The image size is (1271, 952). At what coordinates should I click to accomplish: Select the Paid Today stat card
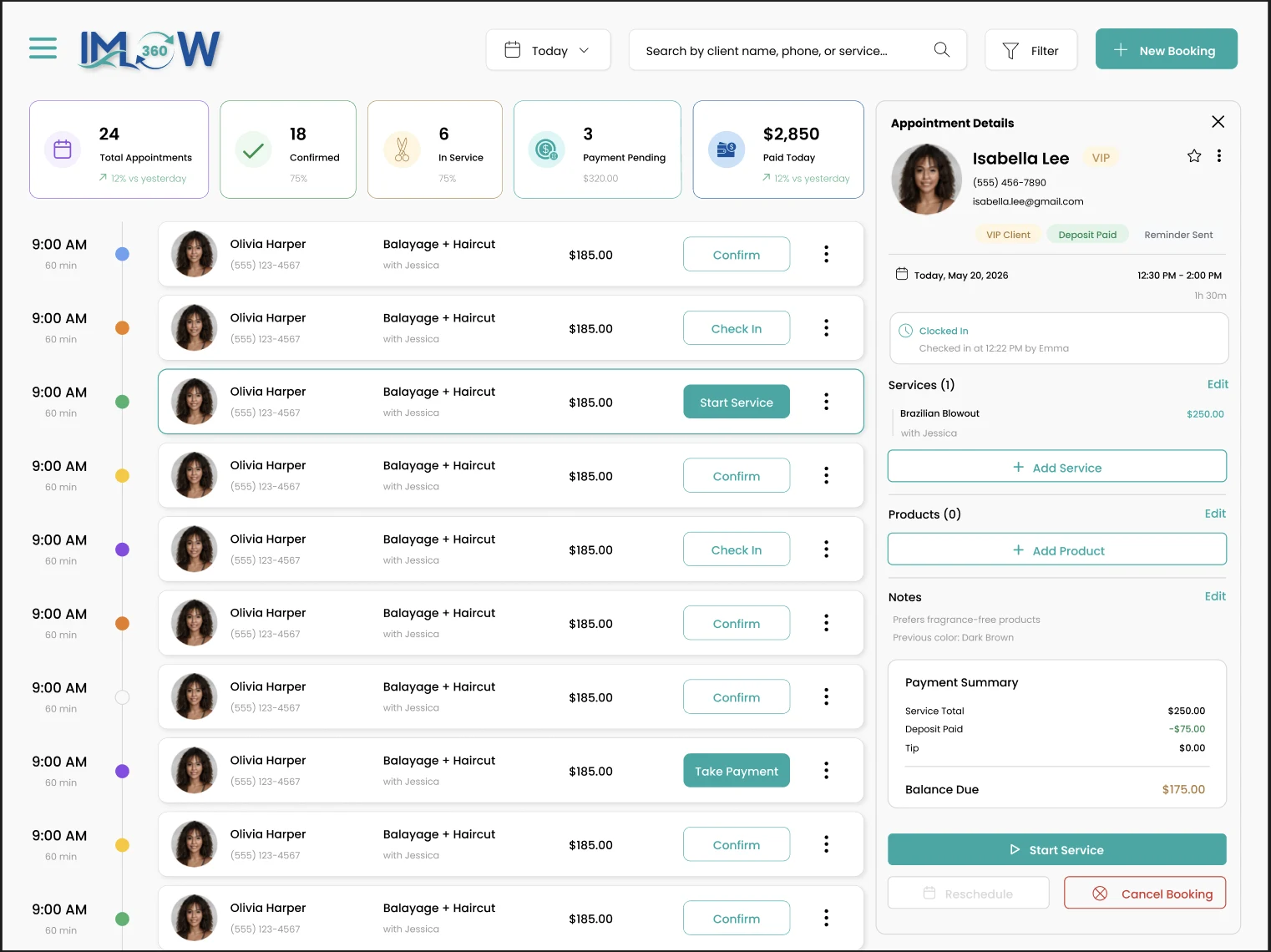point(778,149)
